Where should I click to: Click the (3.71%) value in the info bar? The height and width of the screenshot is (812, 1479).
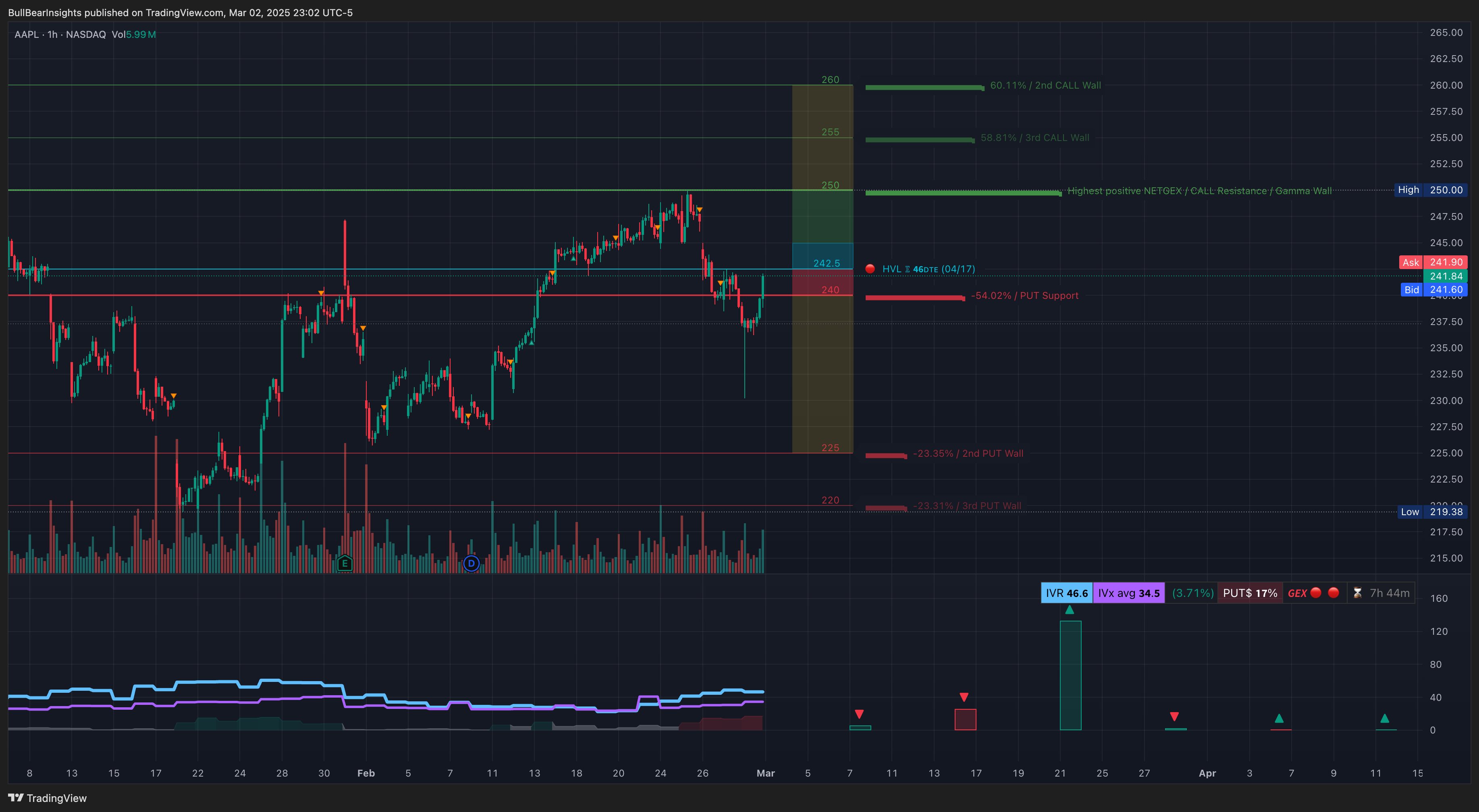(1192, 593)
